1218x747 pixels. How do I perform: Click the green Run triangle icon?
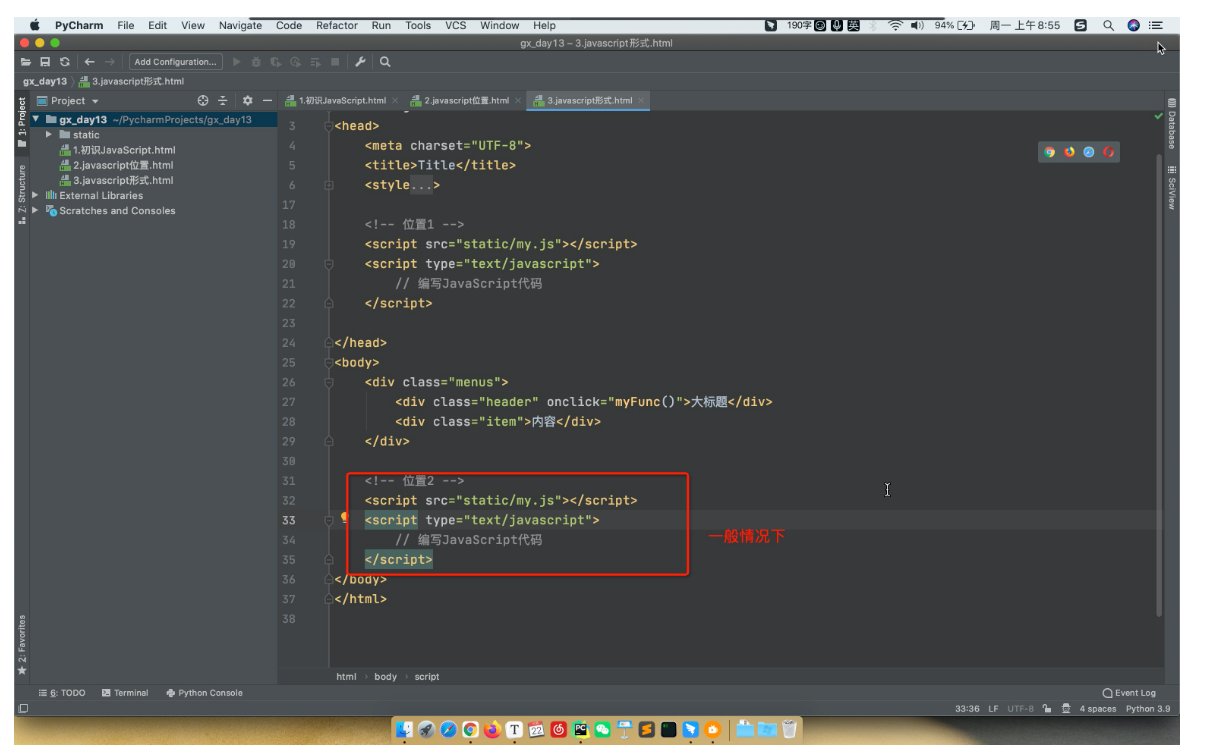click(x=237, y=62)
